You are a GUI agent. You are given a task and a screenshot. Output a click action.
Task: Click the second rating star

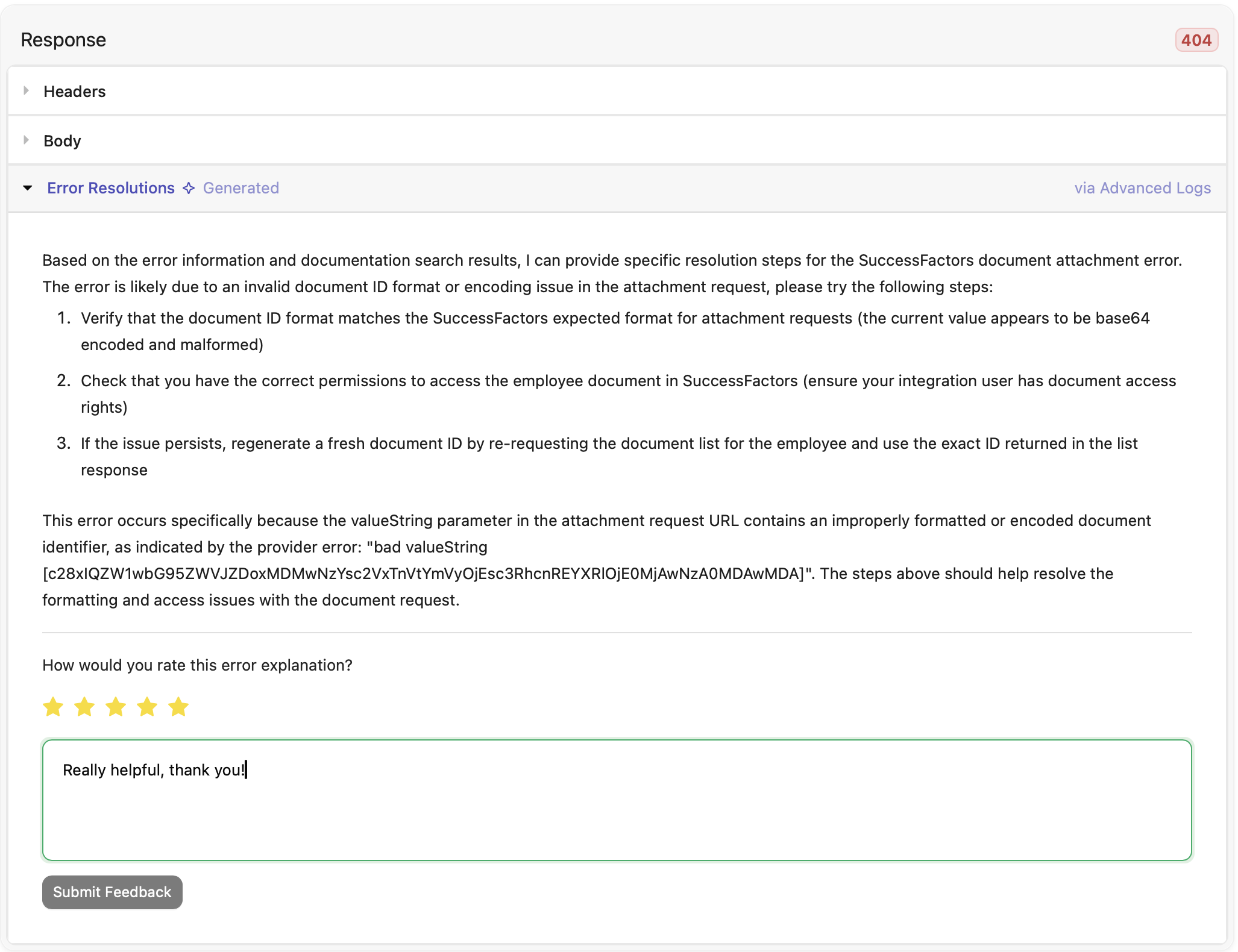click(x=84, y=707)
